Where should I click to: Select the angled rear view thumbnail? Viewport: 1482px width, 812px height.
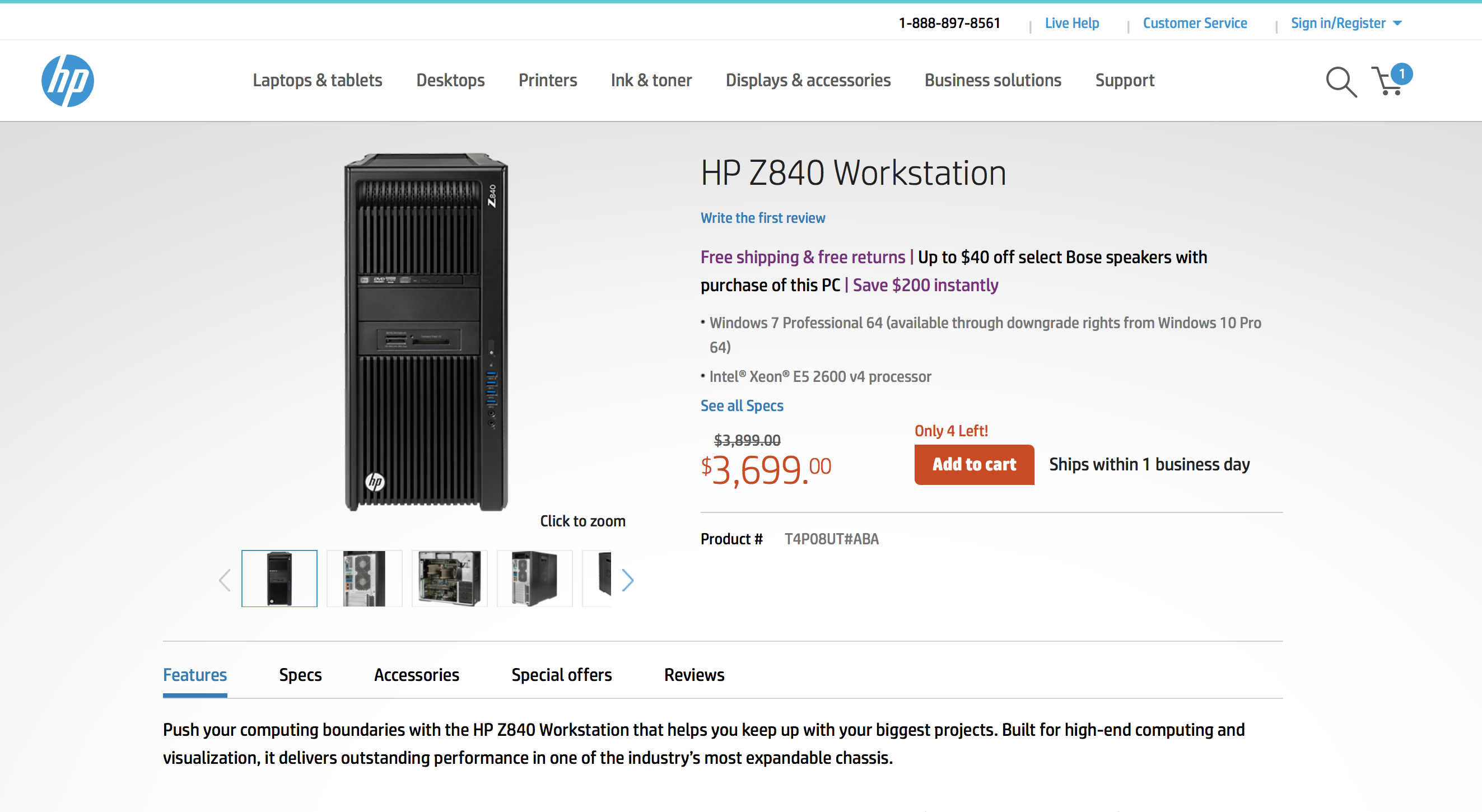coord(534,578)
